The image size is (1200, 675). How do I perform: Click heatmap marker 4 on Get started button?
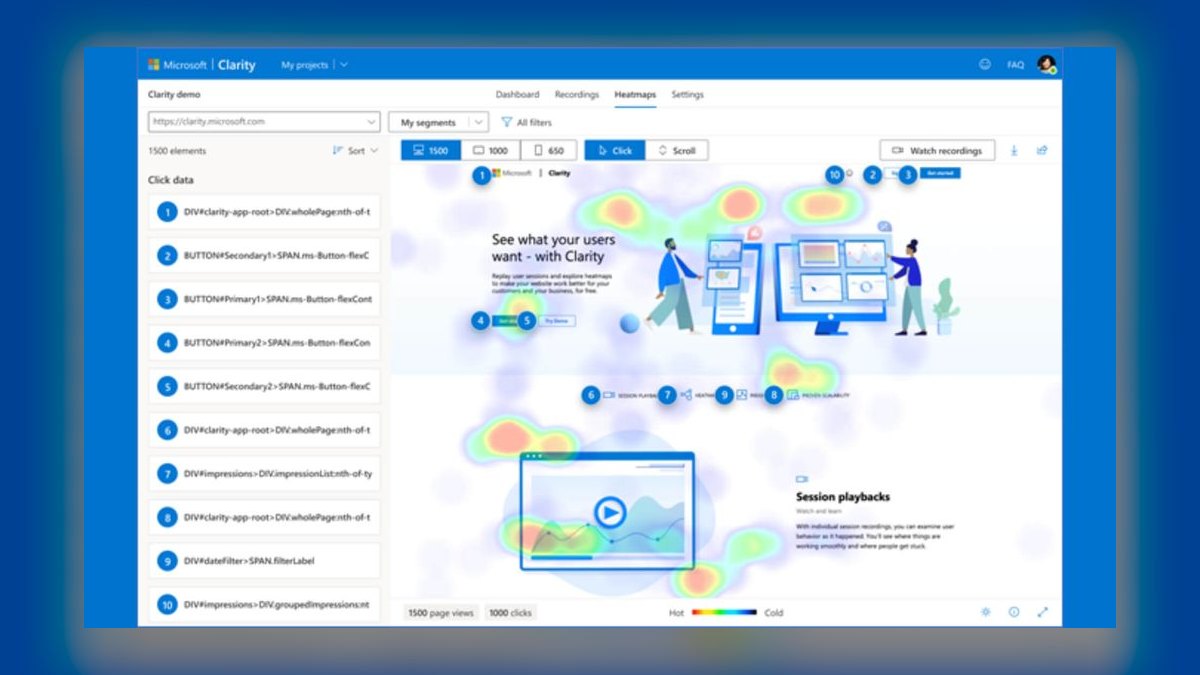tap(482, 321)
